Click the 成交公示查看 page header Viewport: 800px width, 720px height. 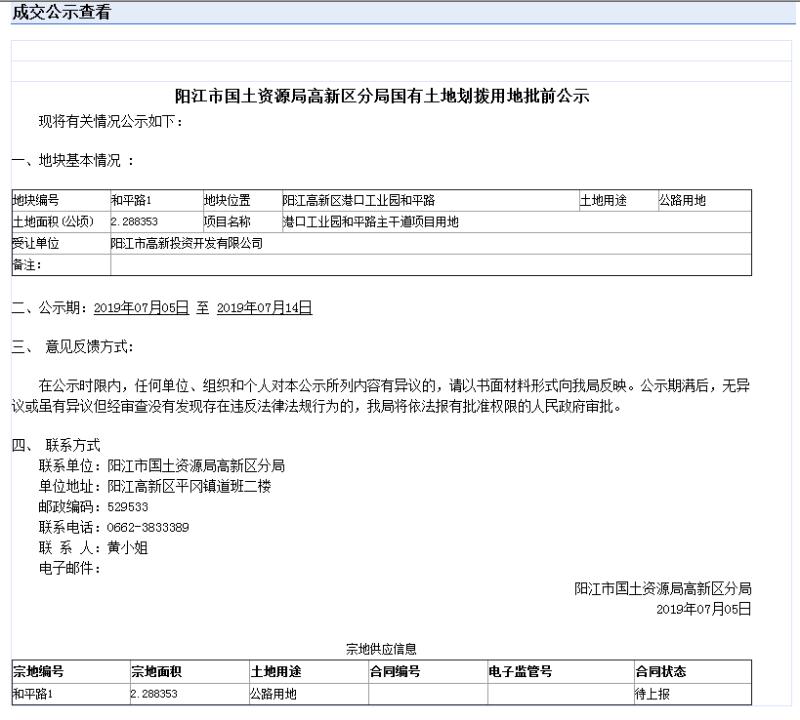pyautogui.click(x=62, y=13)
